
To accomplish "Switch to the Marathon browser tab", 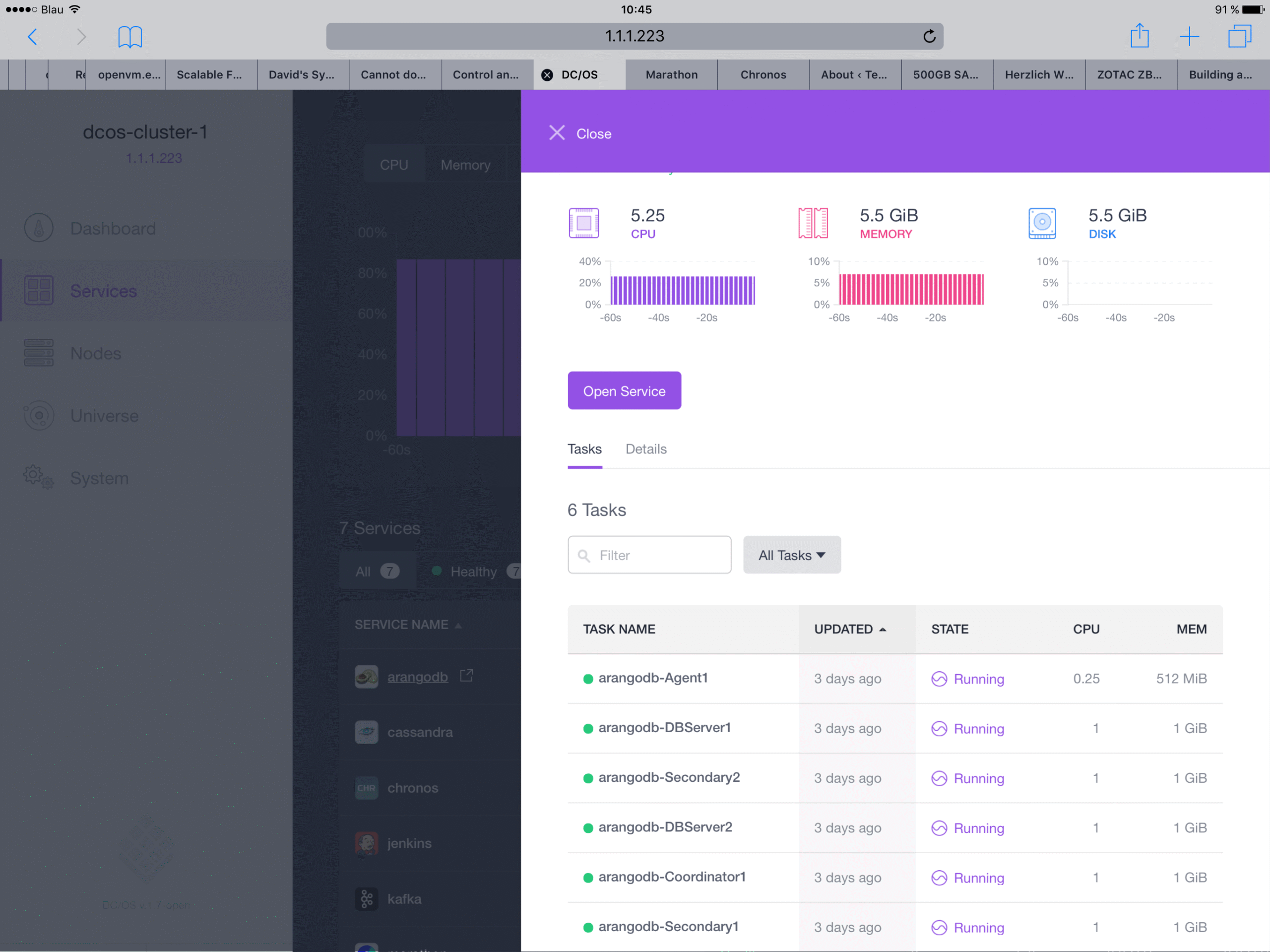I will click(671, 74).
